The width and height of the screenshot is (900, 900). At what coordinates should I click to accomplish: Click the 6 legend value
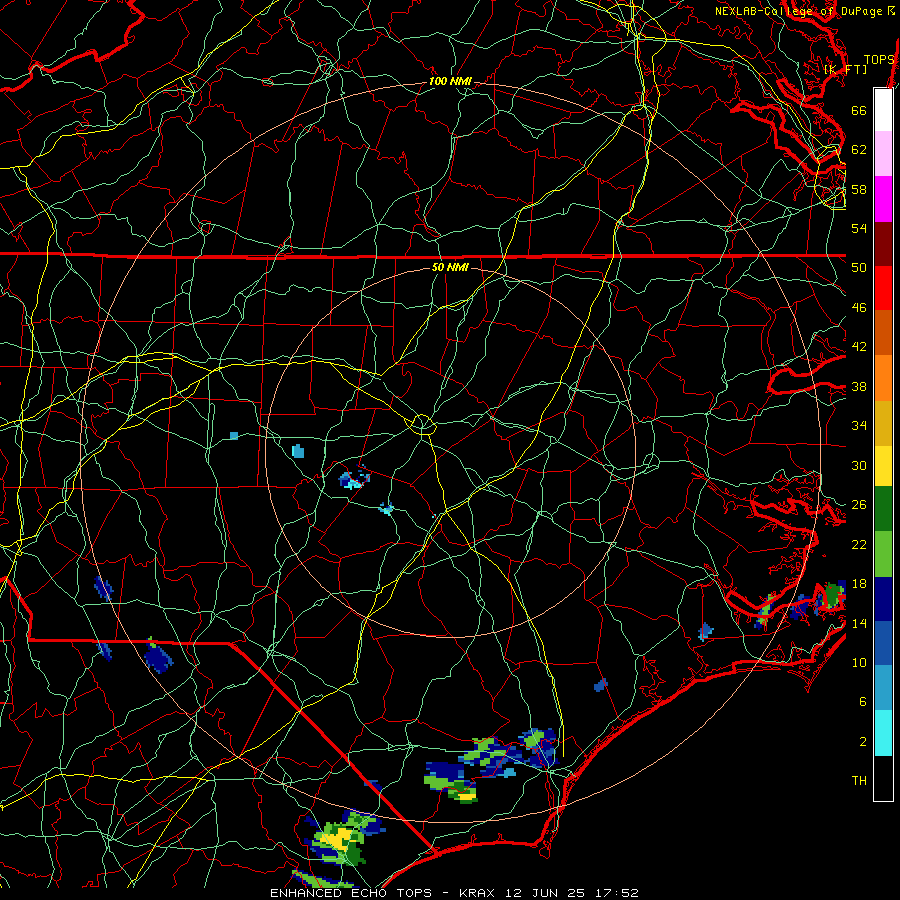point(862,702)
